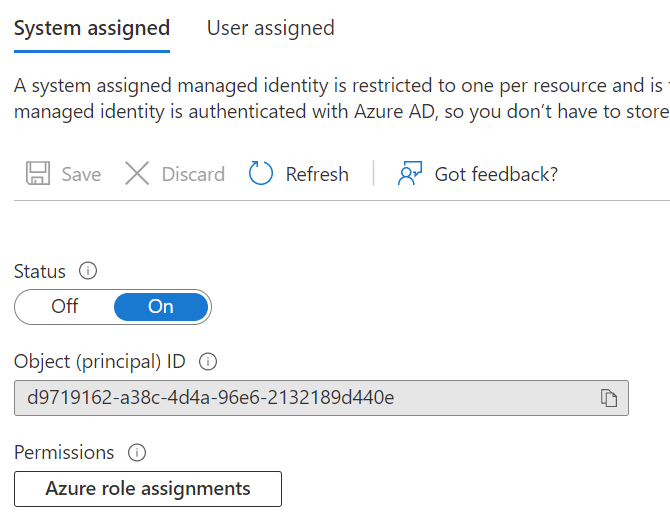Open Azure role assignments
The height and width of the screenshot is (525, 670).
148,489
